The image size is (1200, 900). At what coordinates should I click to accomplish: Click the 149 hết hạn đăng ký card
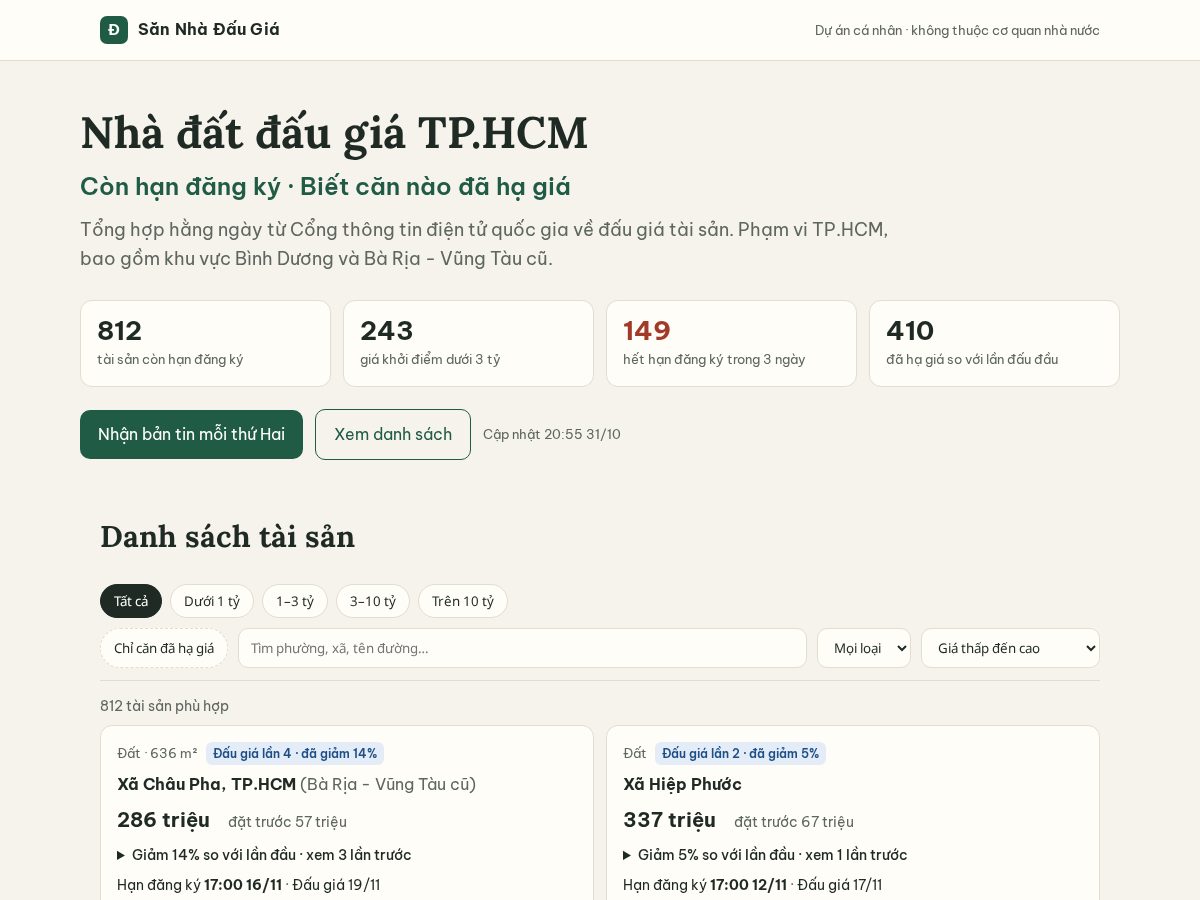pos(731,343)
